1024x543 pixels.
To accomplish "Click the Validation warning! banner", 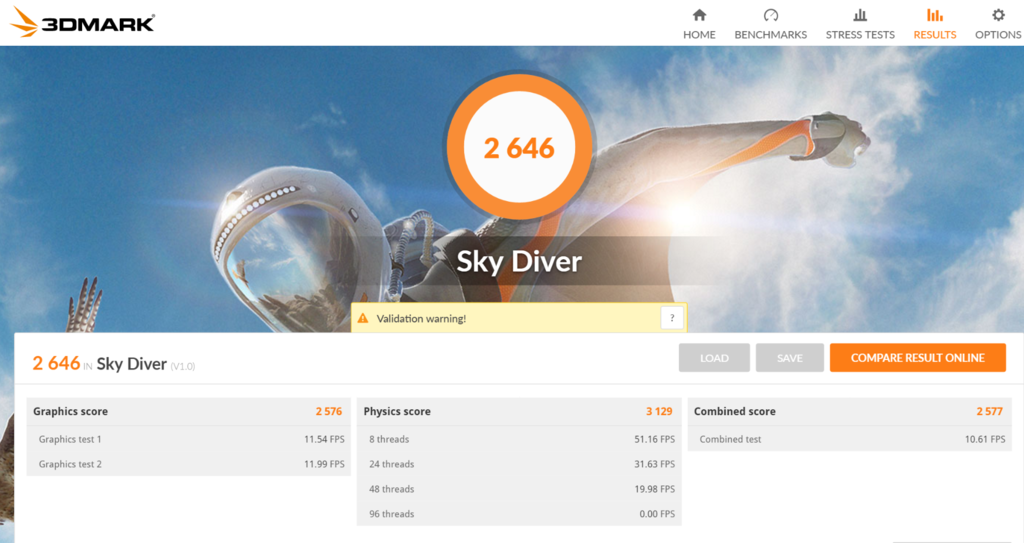I will [x=519, y=318].
